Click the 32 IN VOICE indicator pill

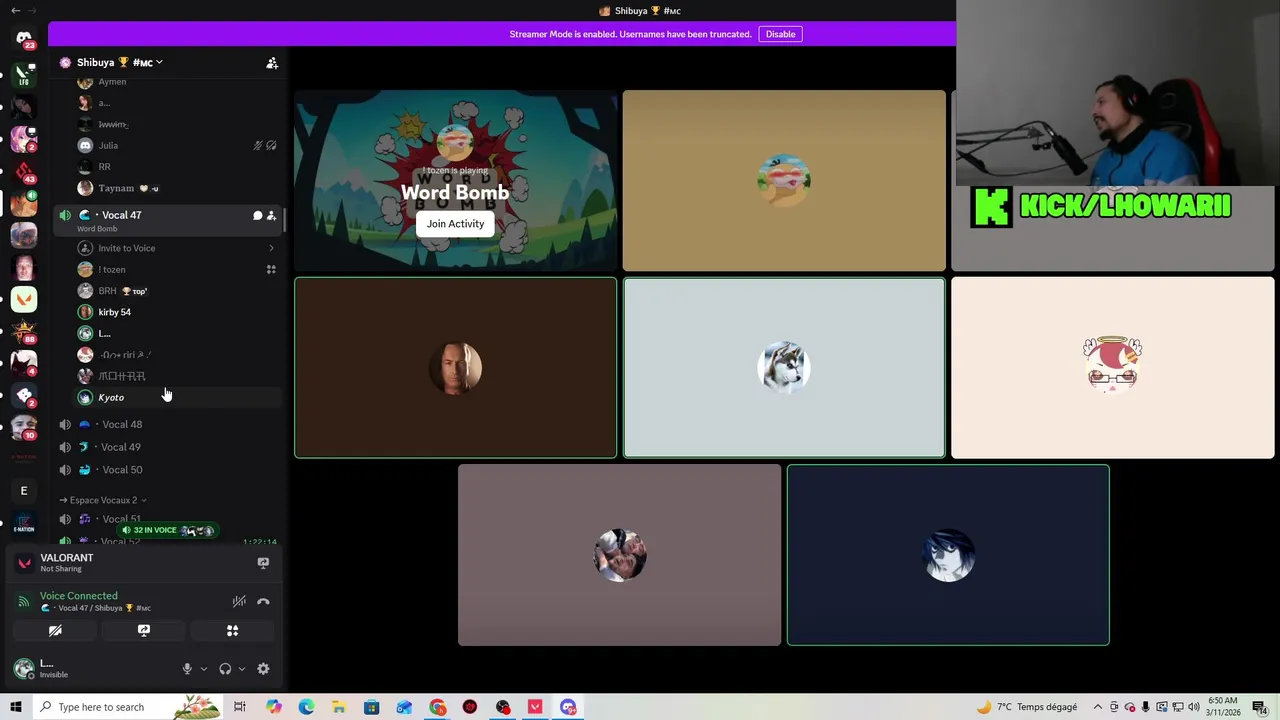coord(168,530)
